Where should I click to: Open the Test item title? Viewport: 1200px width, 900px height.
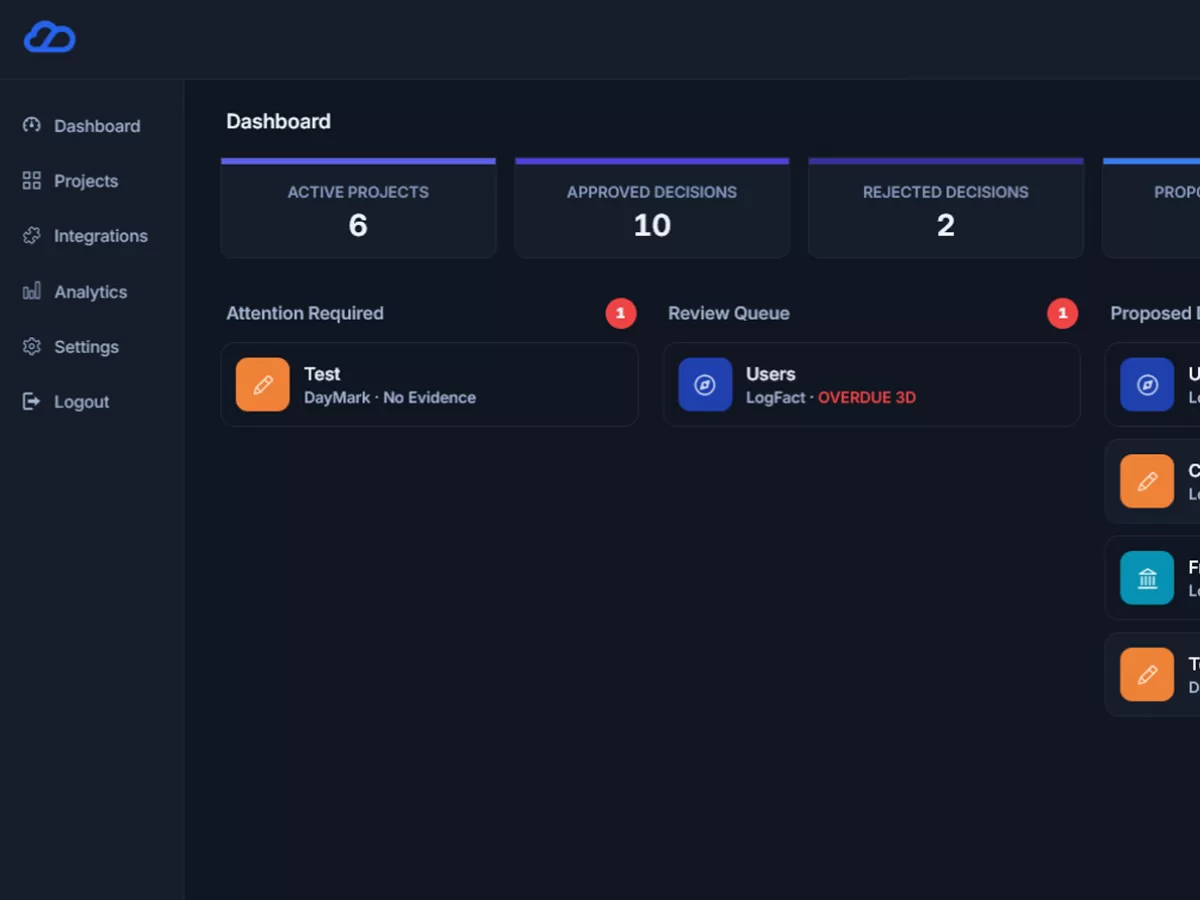click(x=322, y=374)
